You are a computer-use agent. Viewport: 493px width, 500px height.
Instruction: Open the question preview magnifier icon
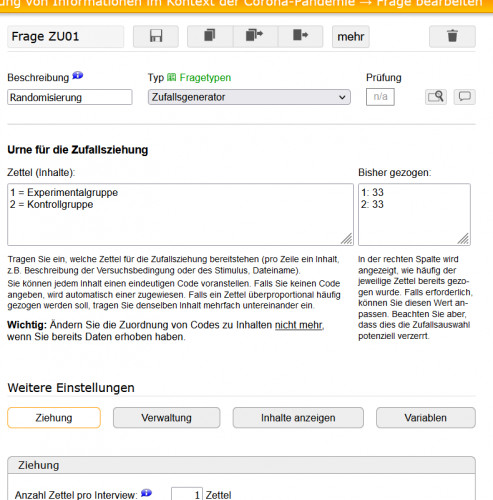(436, 97)
